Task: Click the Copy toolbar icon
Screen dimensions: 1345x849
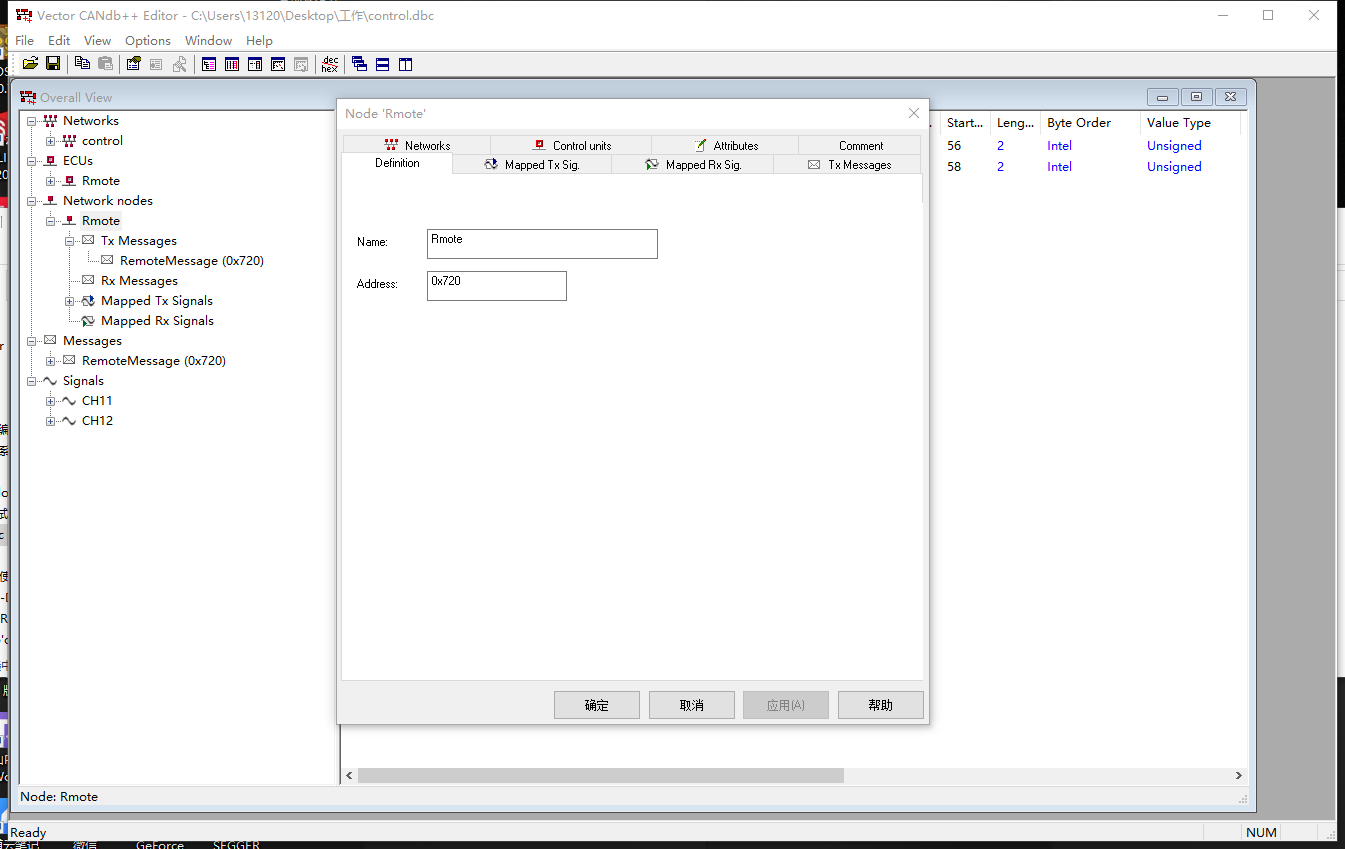Action: coord(82,63)
